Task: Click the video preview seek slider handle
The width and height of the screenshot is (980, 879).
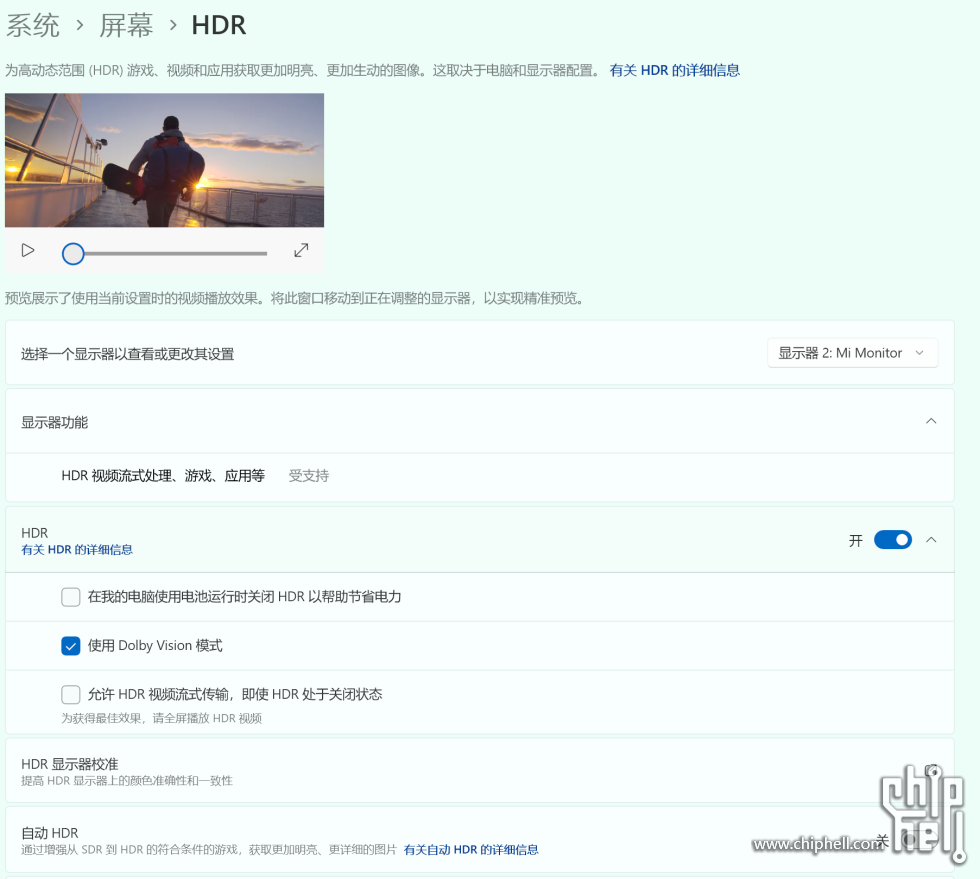Action: (73, 254)
